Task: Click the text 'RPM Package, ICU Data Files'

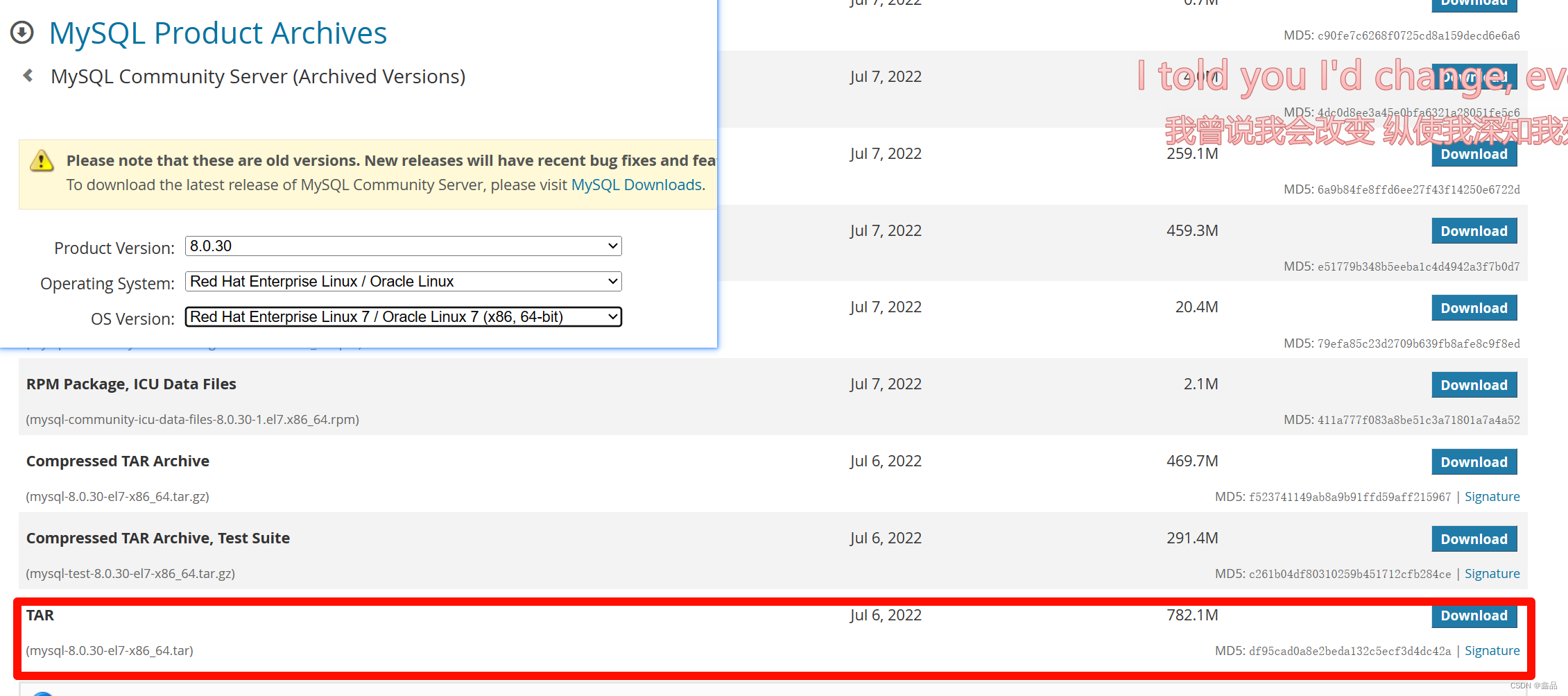Action: [131, 384]
